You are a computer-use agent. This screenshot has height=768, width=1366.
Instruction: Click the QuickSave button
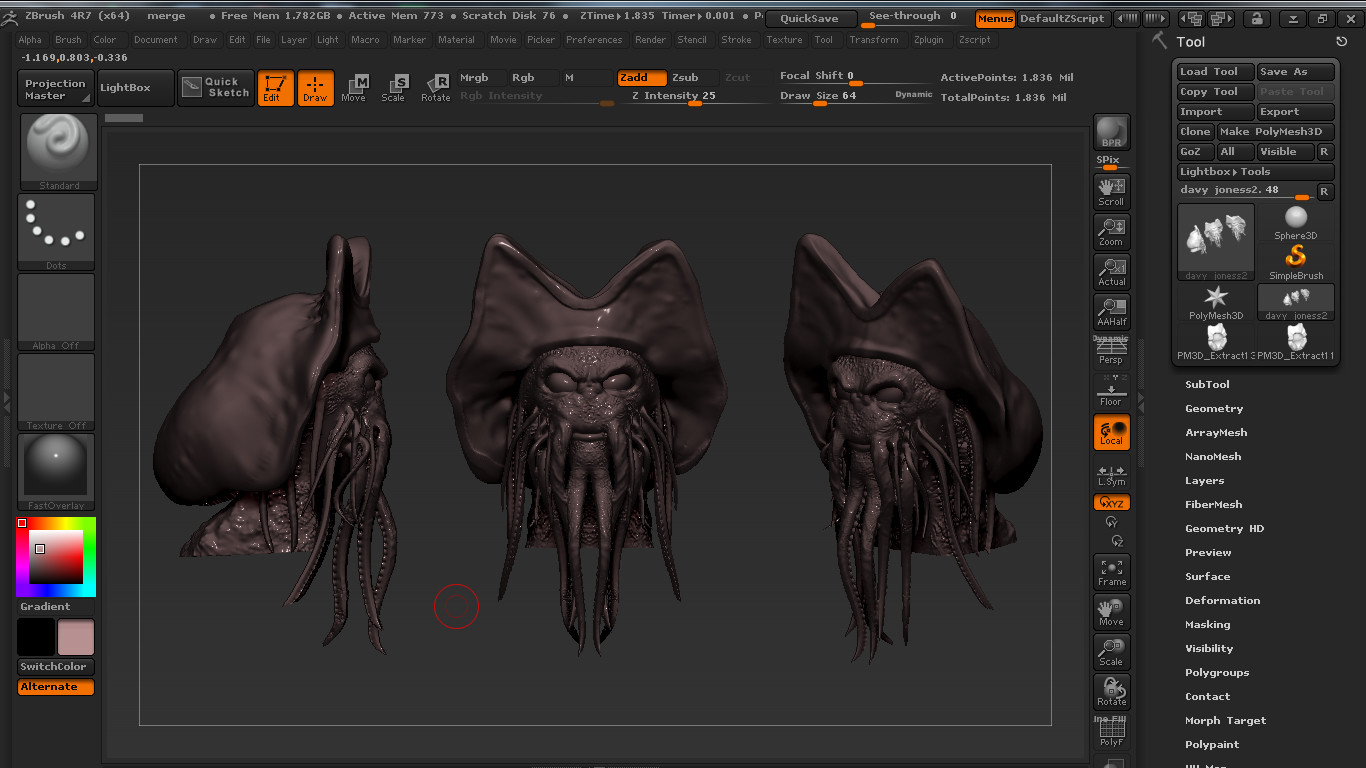tap(810, 18)
